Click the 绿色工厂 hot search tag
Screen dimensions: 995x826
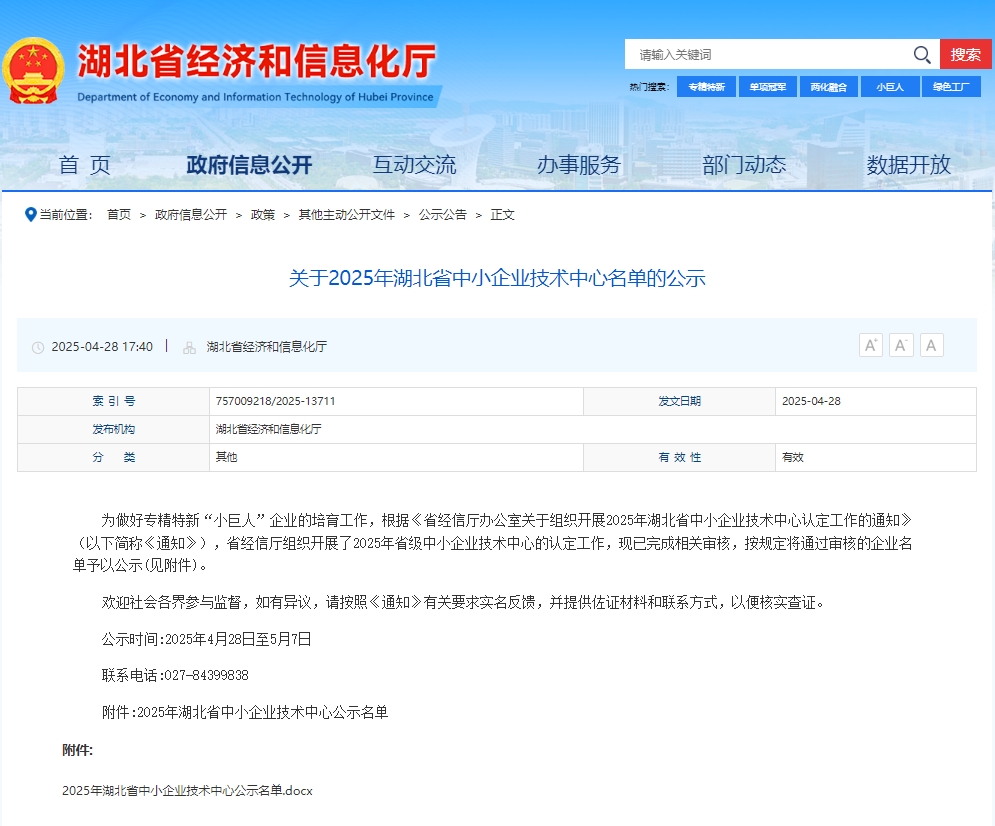(952, 86)
